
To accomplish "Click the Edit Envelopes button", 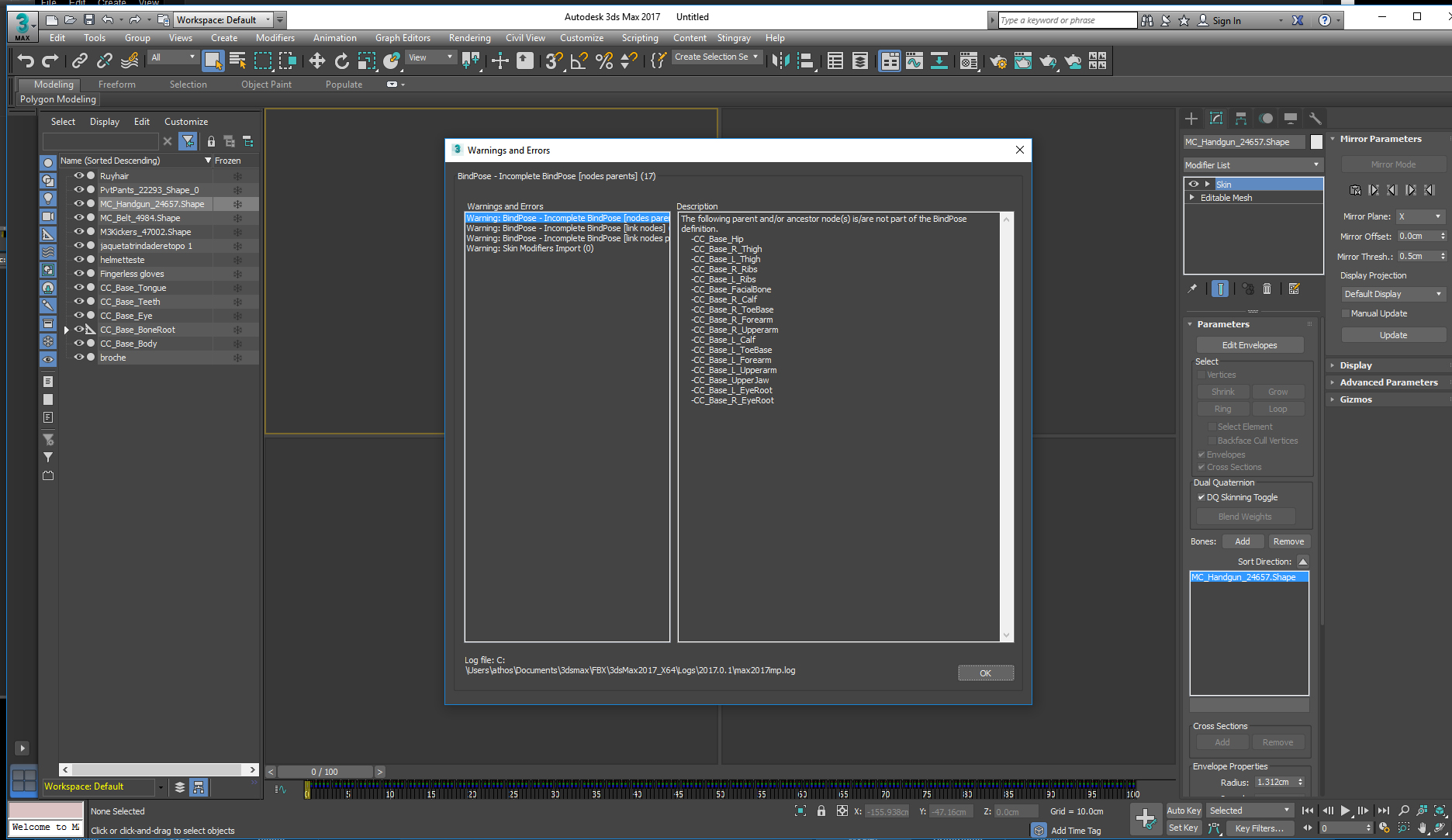I will click(1250, 345).
